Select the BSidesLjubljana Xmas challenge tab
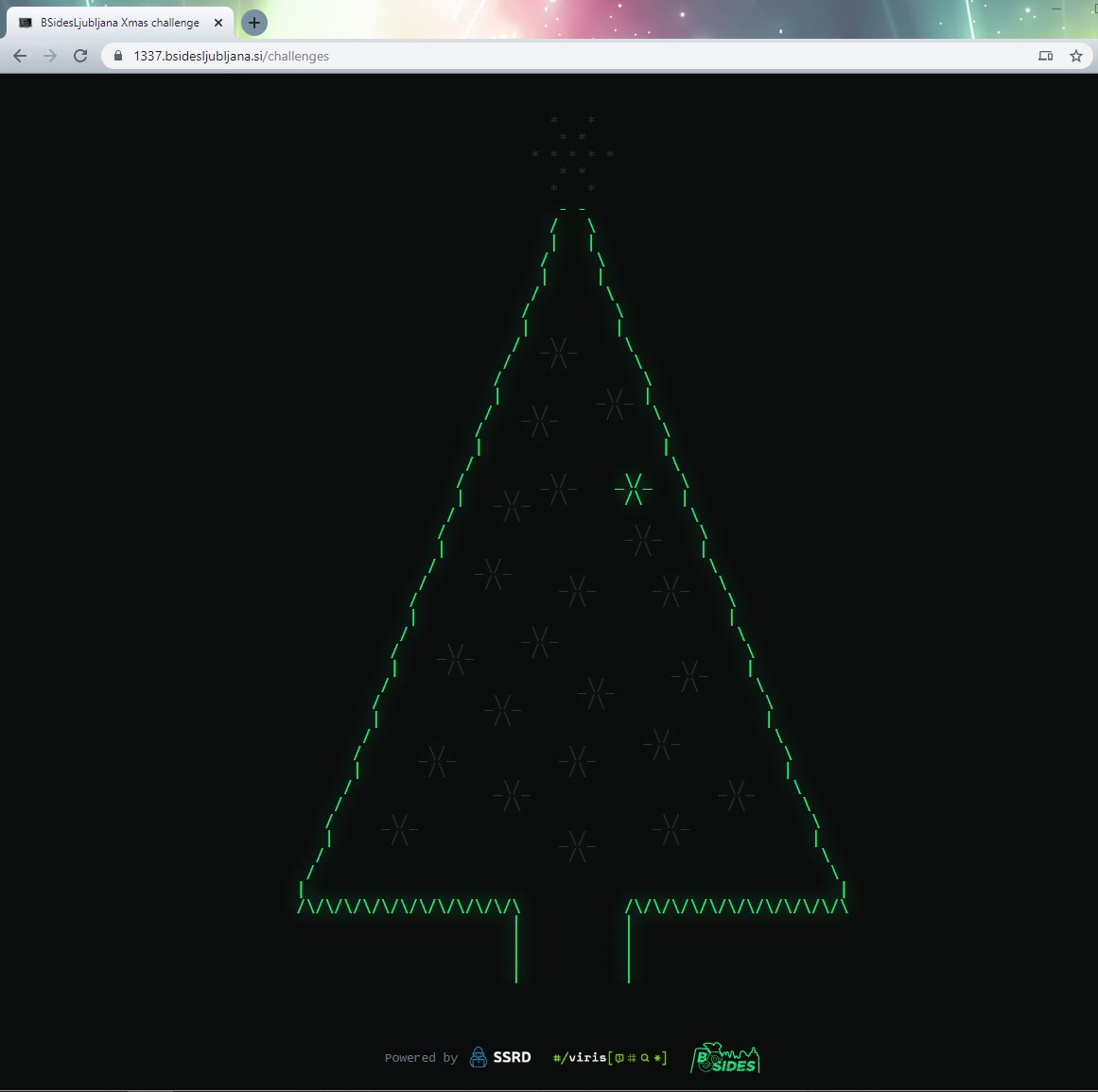The width and height of the screenshot is (1098, 1092). (x=118, y=22)
